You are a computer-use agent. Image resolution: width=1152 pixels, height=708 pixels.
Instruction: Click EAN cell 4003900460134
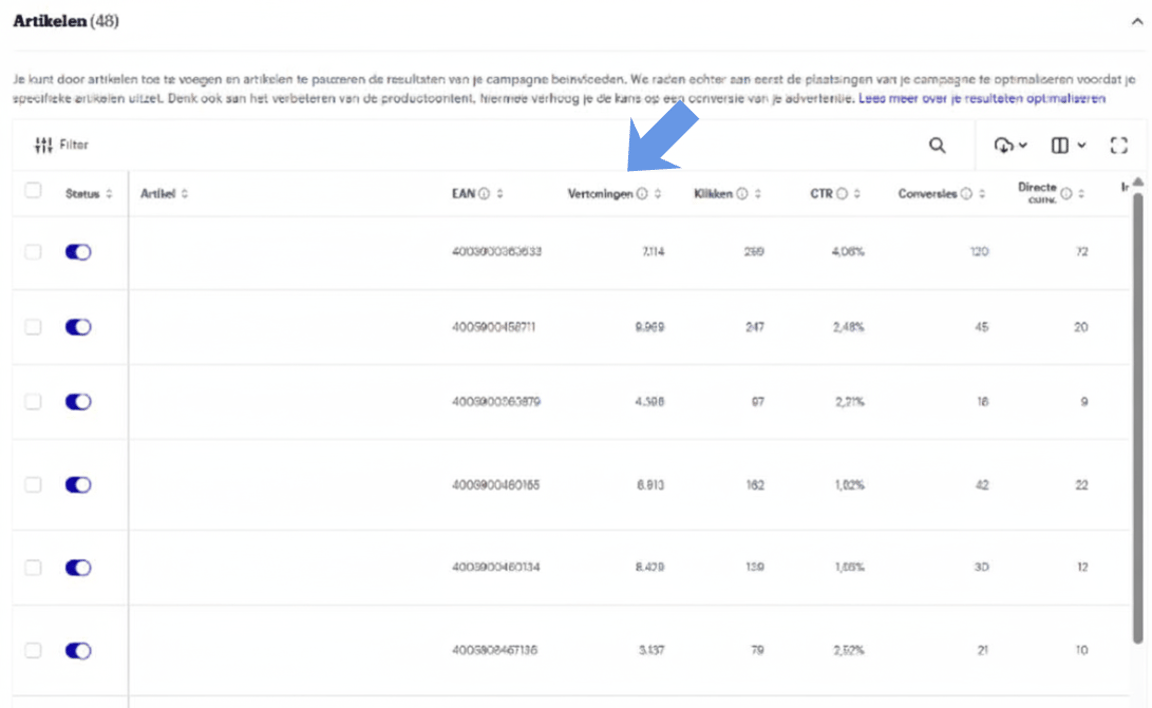point(496,567)
